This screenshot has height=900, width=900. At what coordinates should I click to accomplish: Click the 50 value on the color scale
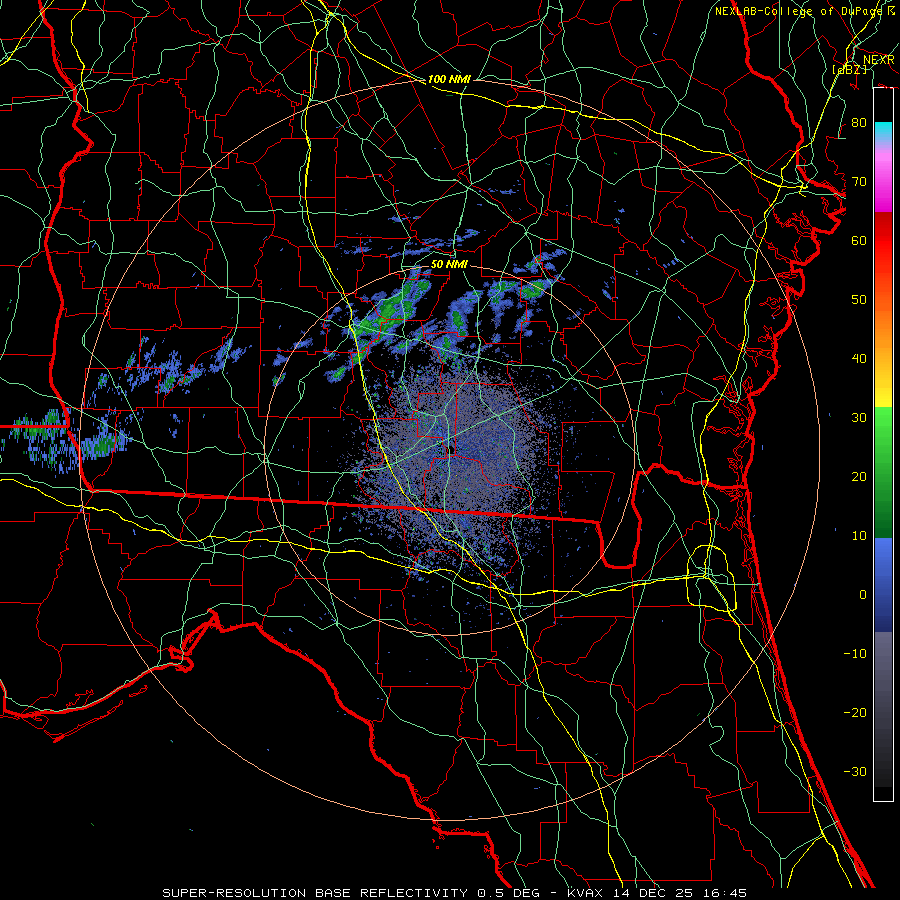coord(859,300)
